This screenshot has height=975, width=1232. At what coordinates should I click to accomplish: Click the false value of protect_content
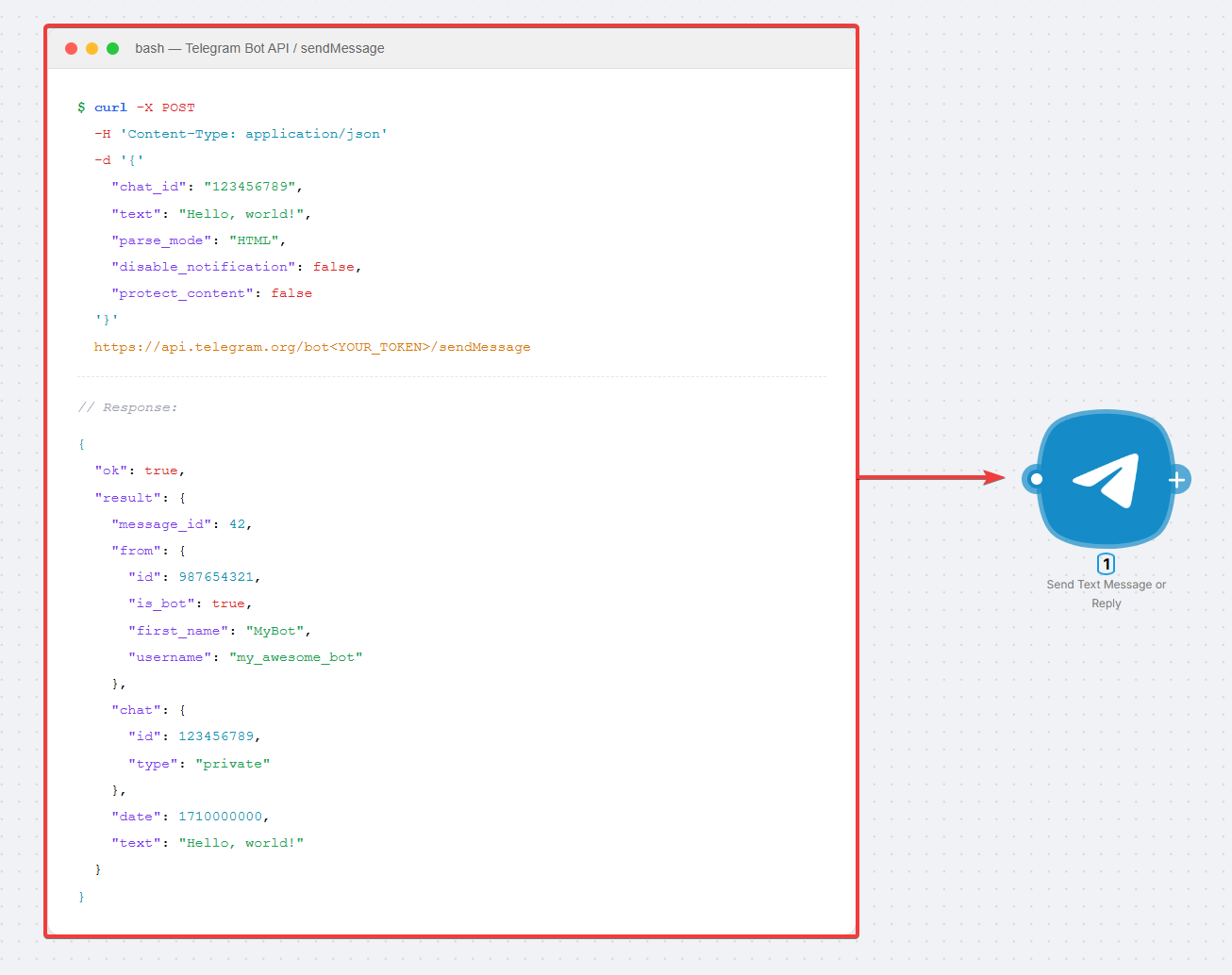(291, 293)
